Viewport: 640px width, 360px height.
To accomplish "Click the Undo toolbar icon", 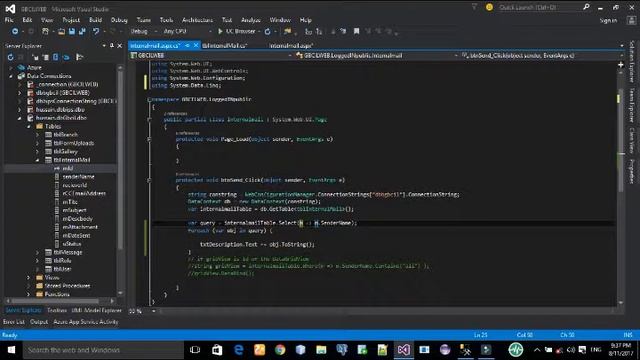I will click(x=96, y=31).
